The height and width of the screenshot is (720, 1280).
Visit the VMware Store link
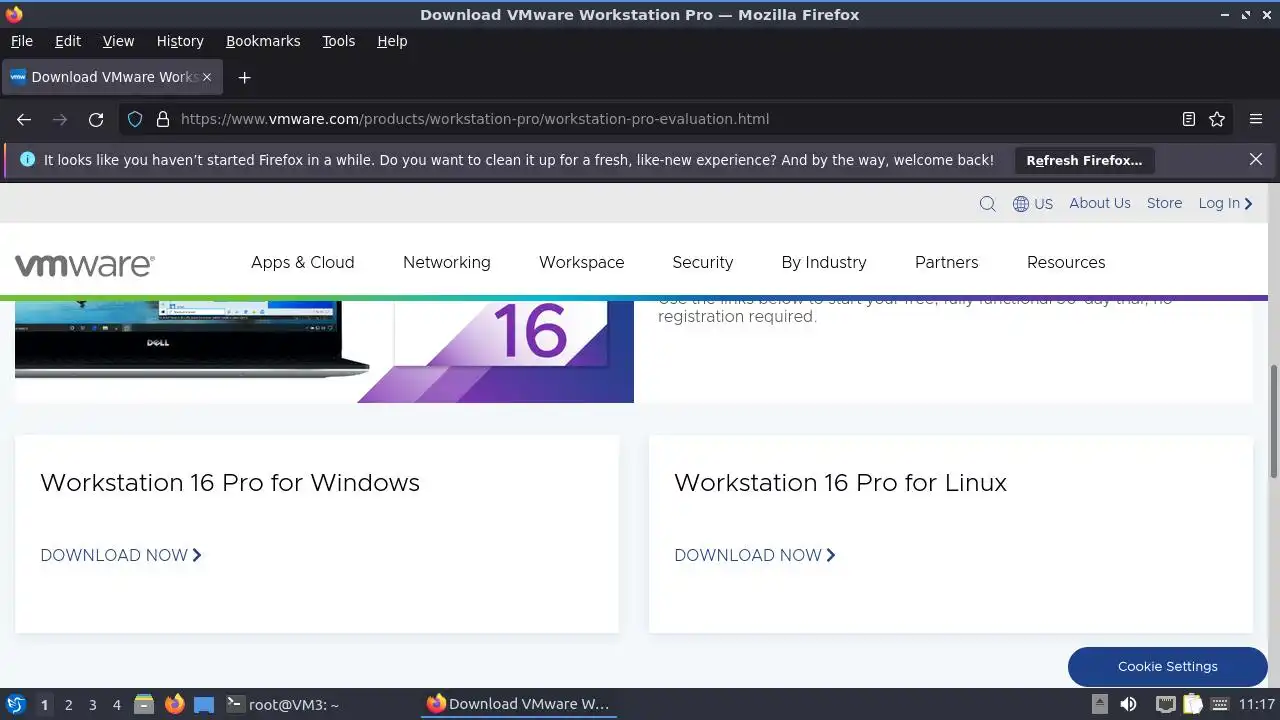pyautogui.click(x=1164, y=203)
